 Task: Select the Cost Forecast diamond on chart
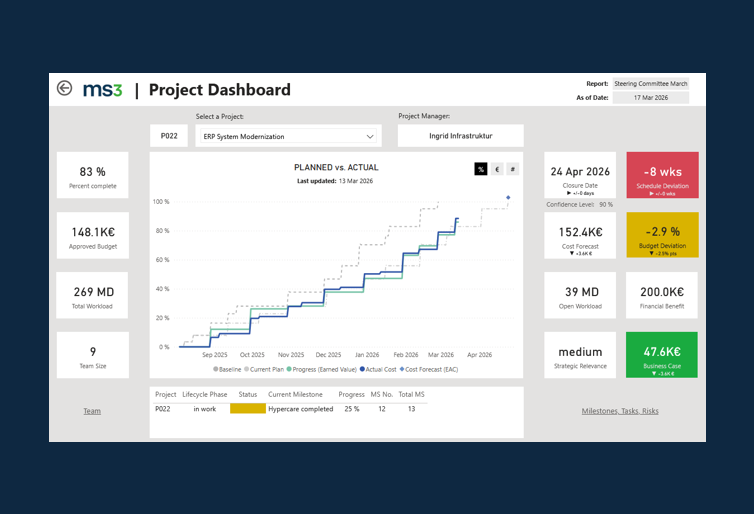tap(508, 198)
